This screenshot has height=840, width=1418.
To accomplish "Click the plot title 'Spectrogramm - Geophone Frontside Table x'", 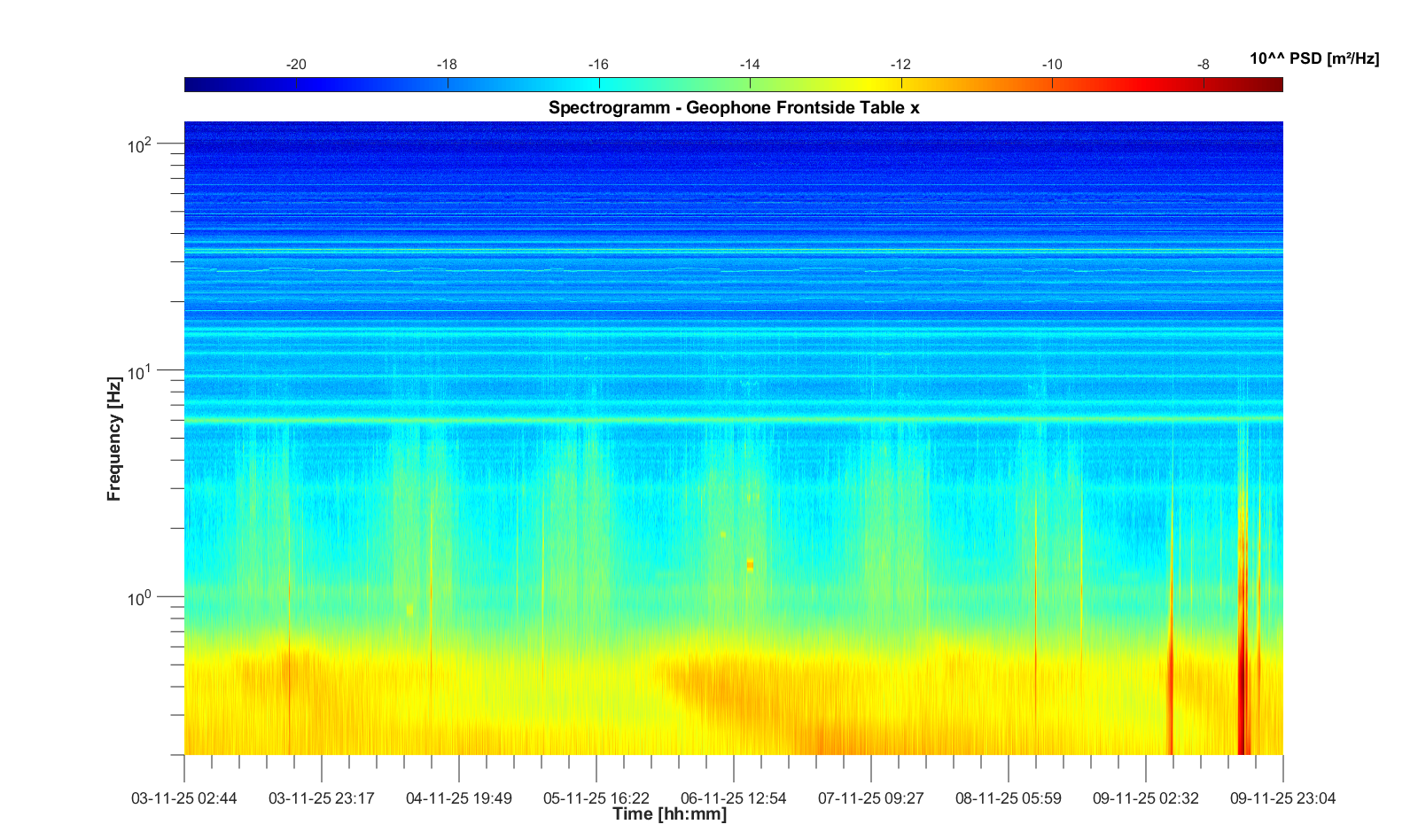I will coord(734,108).
